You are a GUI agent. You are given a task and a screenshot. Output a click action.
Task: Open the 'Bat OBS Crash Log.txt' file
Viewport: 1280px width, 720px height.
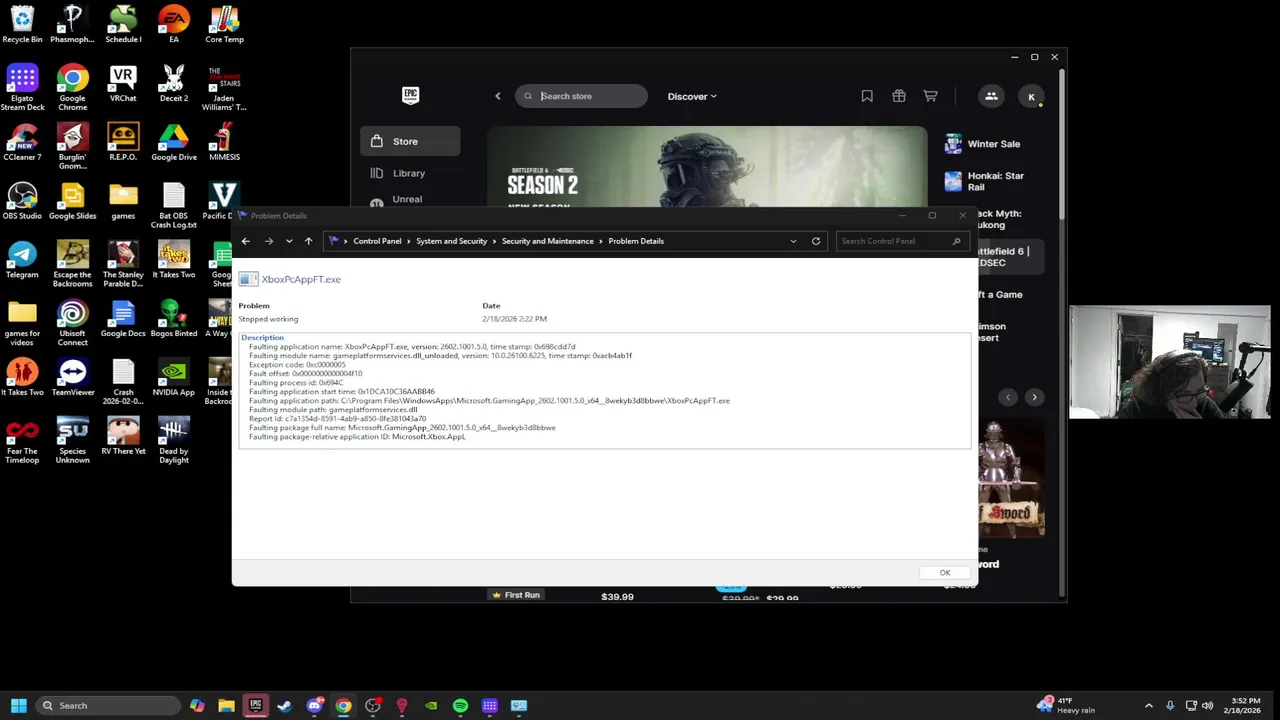tap(173, 205)
